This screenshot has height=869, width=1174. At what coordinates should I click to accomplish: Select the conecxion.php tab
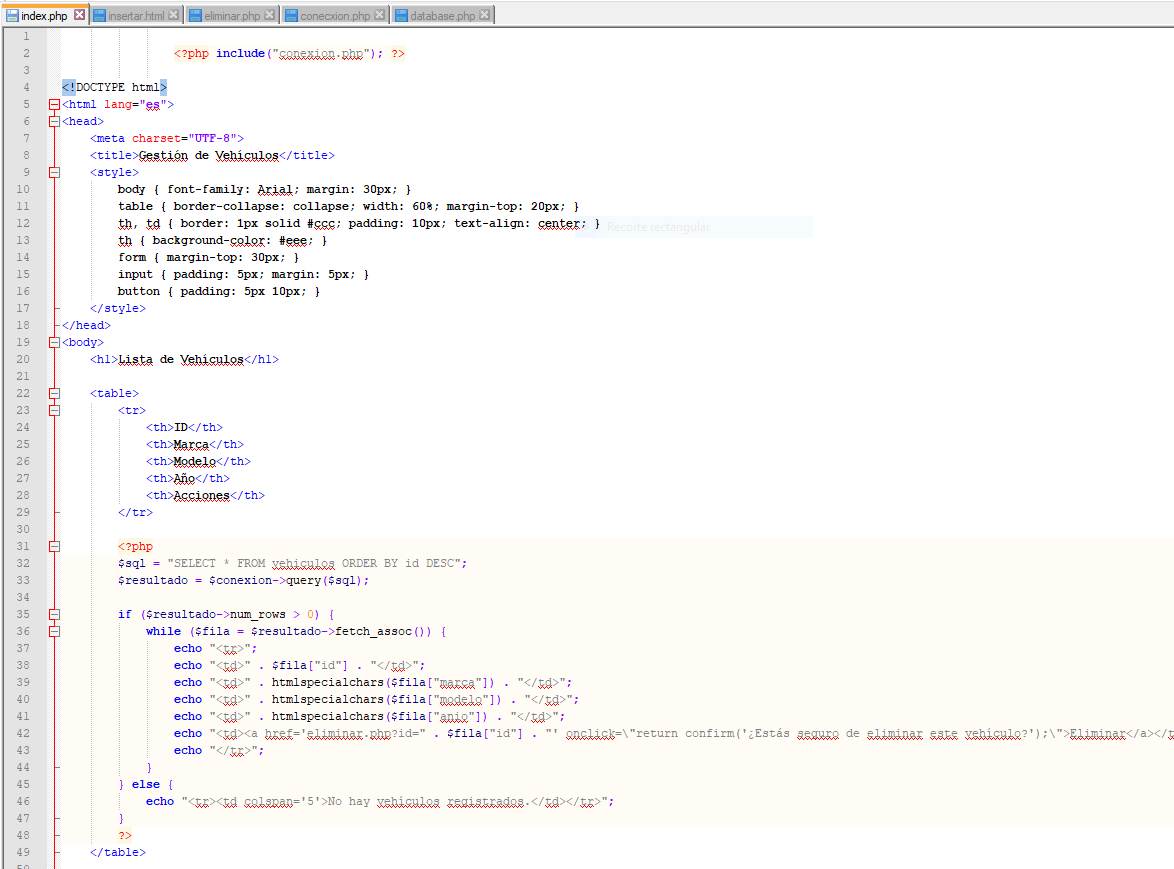click(334, 16)
